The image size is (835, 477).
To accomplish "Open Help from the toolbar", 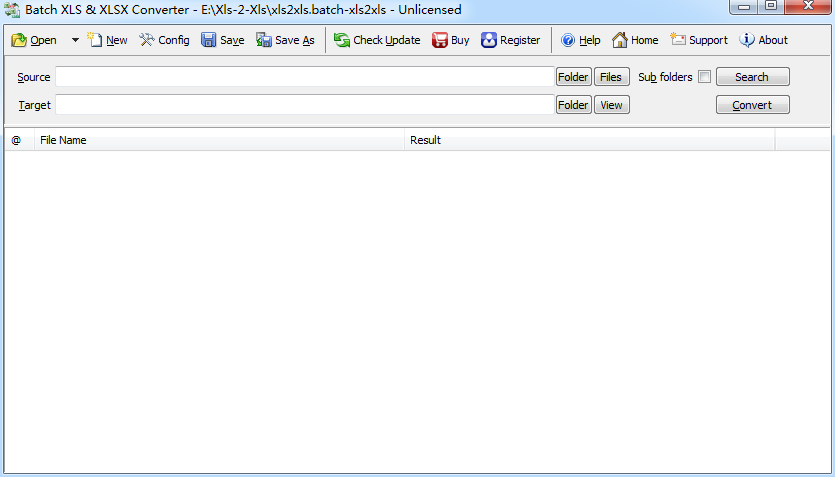I will coord(580,40).
